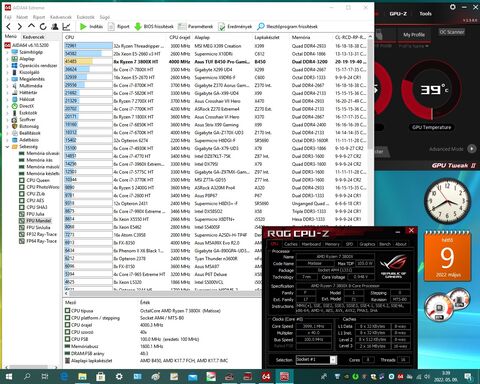The image size is (480, 384).
Task: Click Illesztőprogram frissítések search icon
Action: (x=261, y=27)
